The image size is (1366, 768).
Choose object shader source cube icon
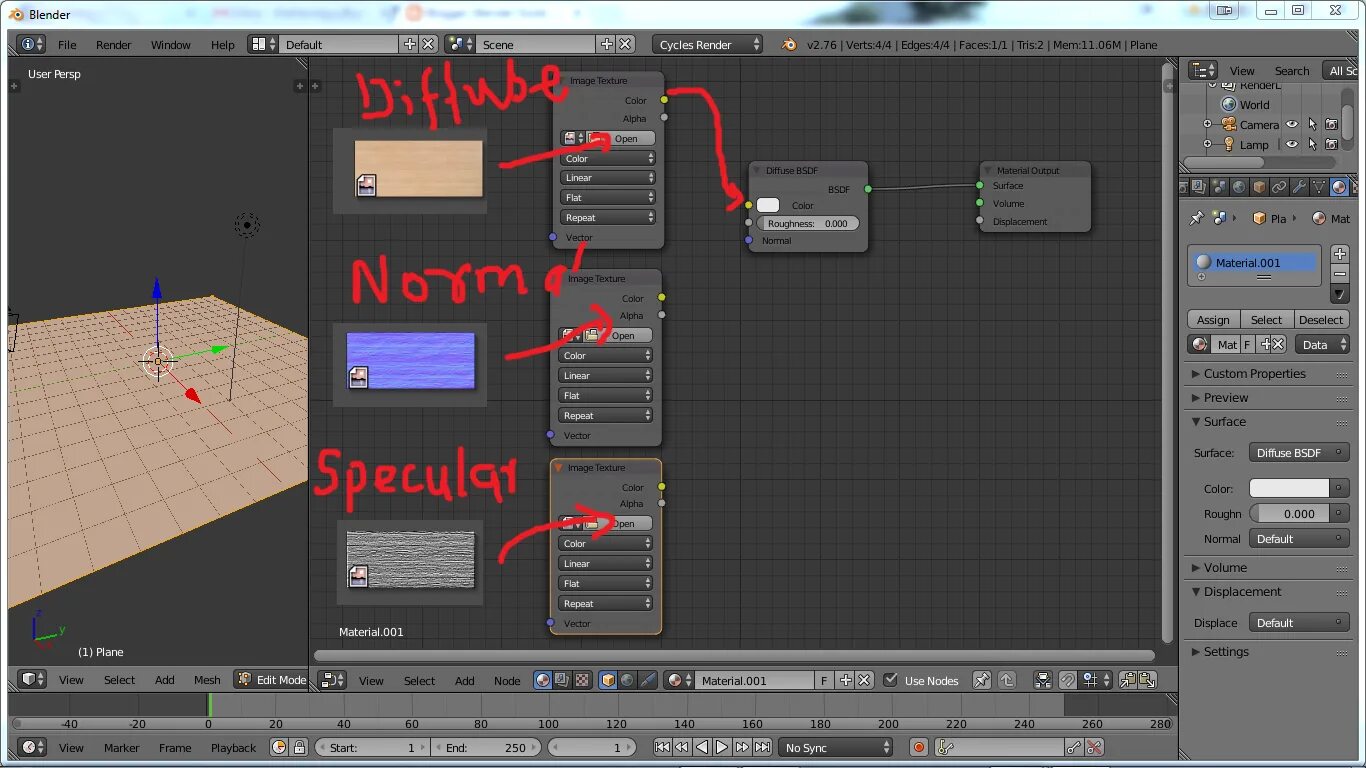click(608, 680)
